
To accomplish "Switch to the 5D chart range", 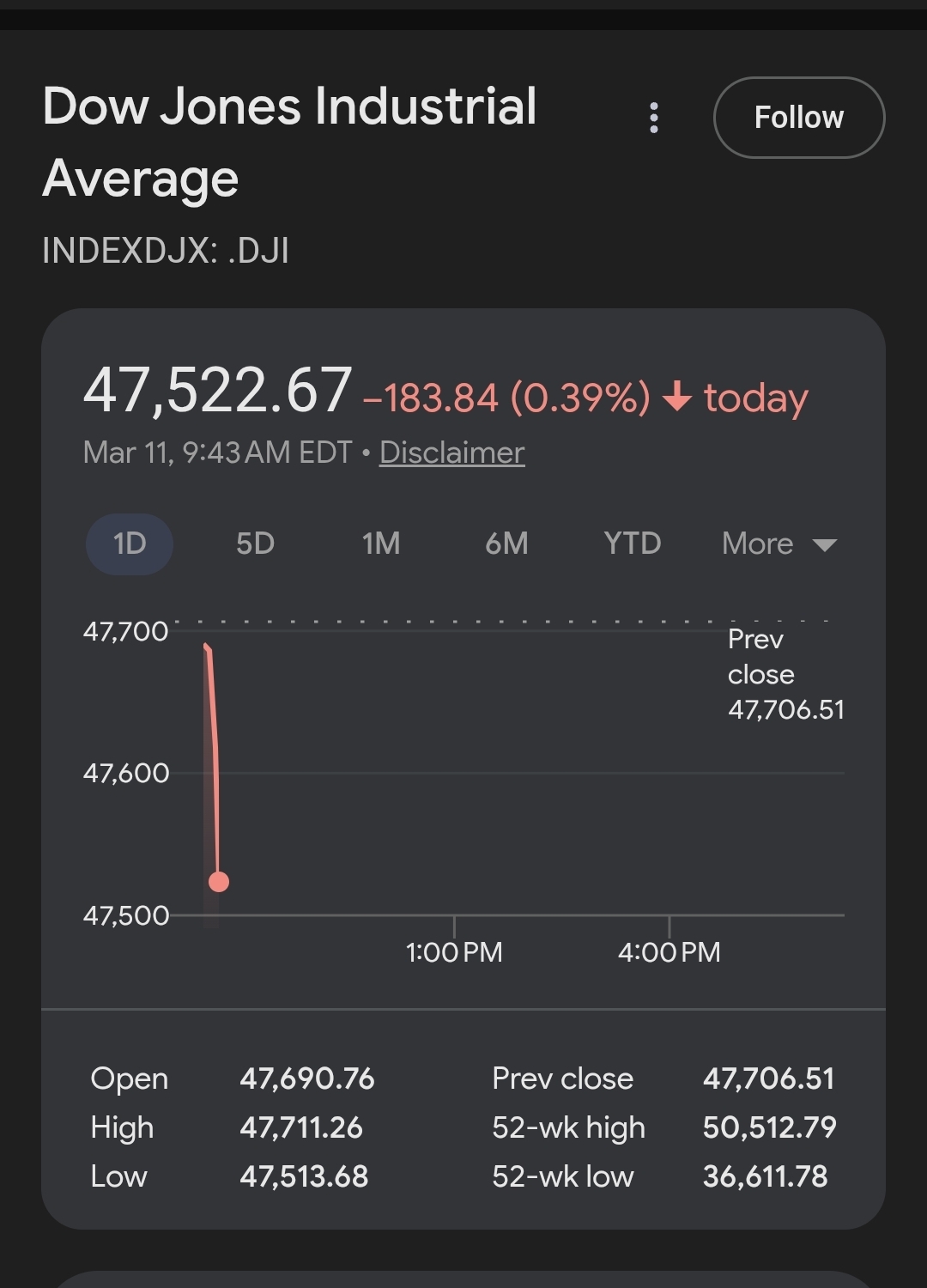I will pos(255,544).
